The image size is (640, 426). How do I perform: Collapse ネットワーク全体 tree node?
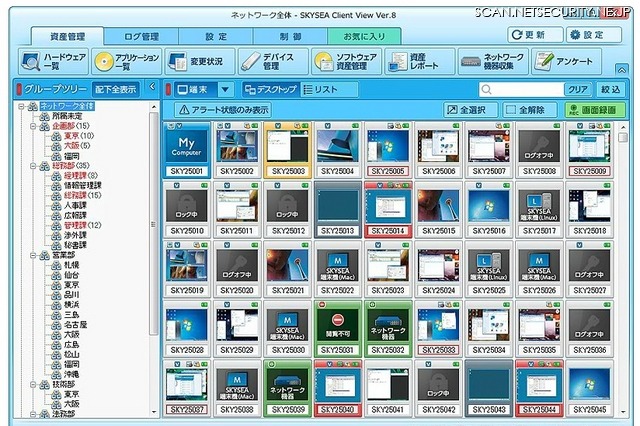(21, 106)
